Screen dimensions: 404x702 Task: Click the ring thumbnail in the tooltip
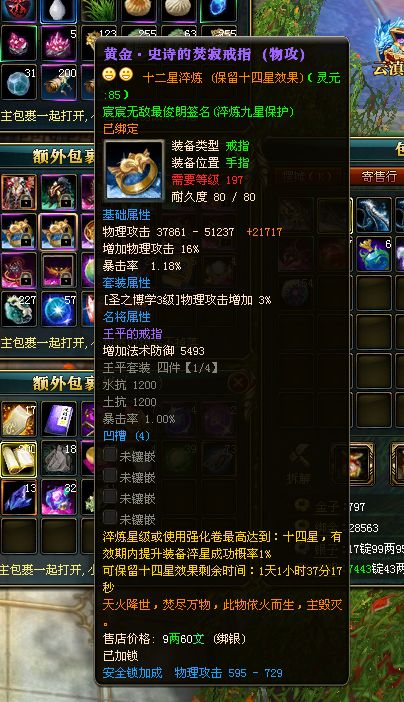coord(134,170)
